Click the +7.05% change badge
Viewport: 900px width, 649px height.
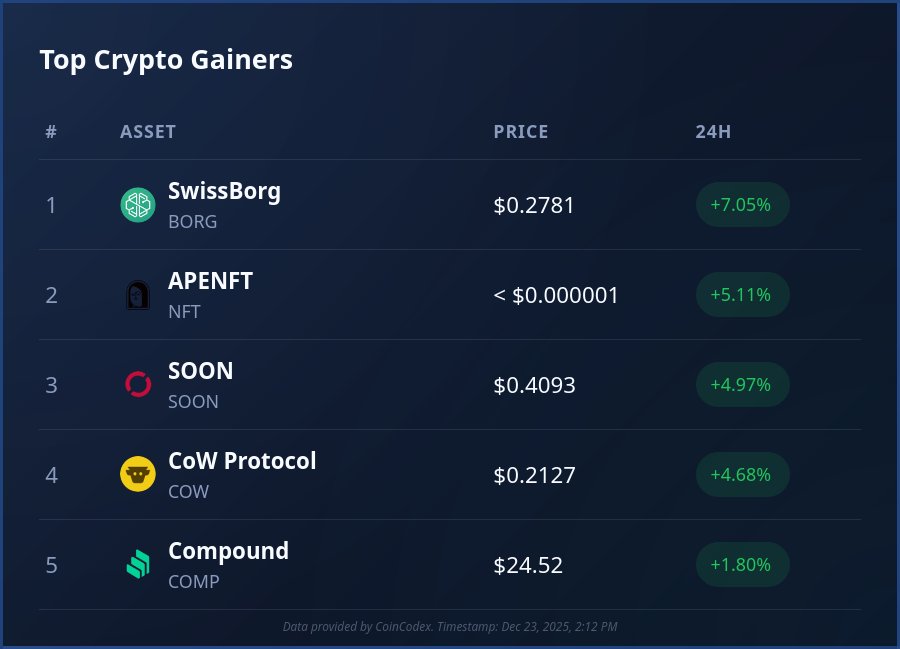(741, 205)
